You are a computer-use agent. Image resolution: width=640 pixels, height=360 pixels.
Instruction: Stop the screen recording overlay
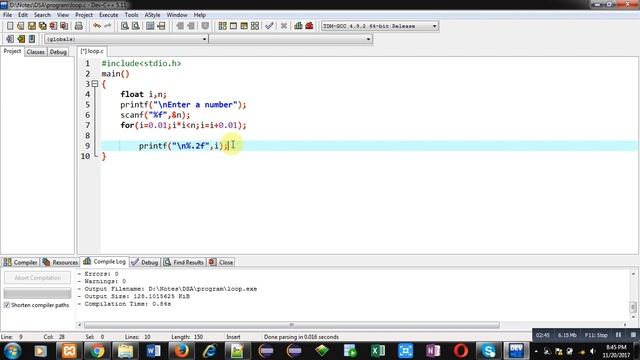click(x=633, y=335)
